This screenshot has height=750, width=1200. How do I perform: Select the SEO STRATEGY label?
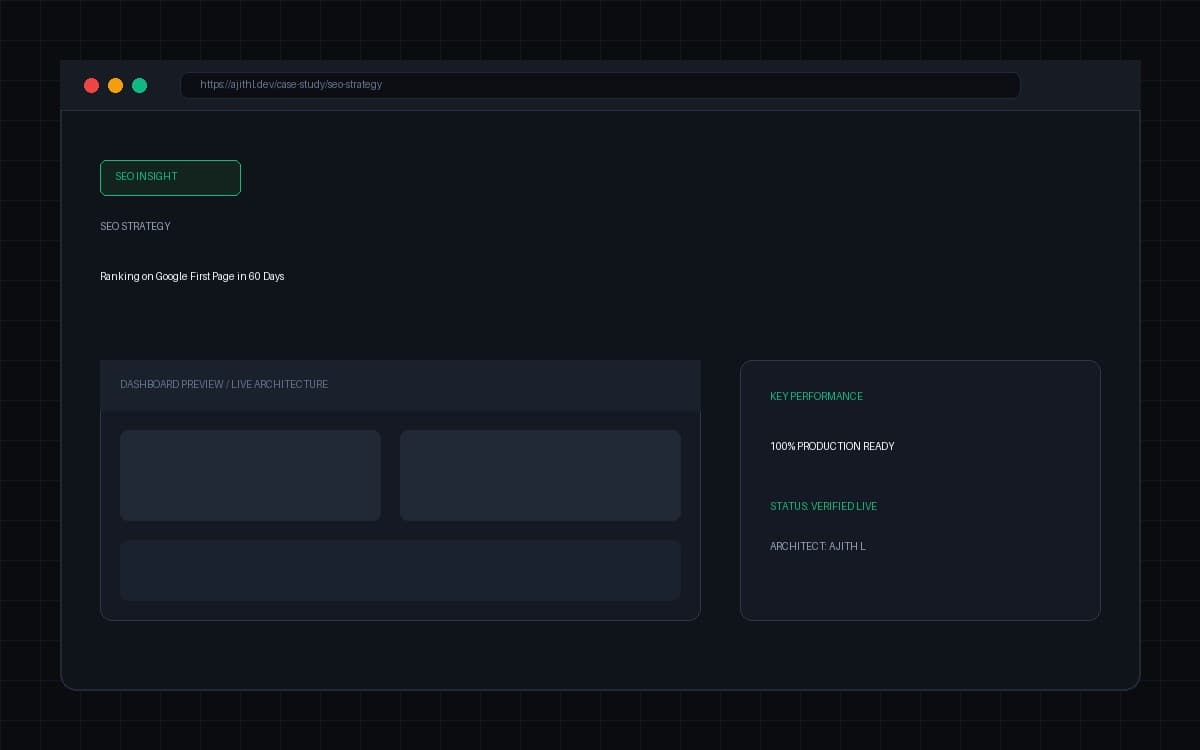135,226
